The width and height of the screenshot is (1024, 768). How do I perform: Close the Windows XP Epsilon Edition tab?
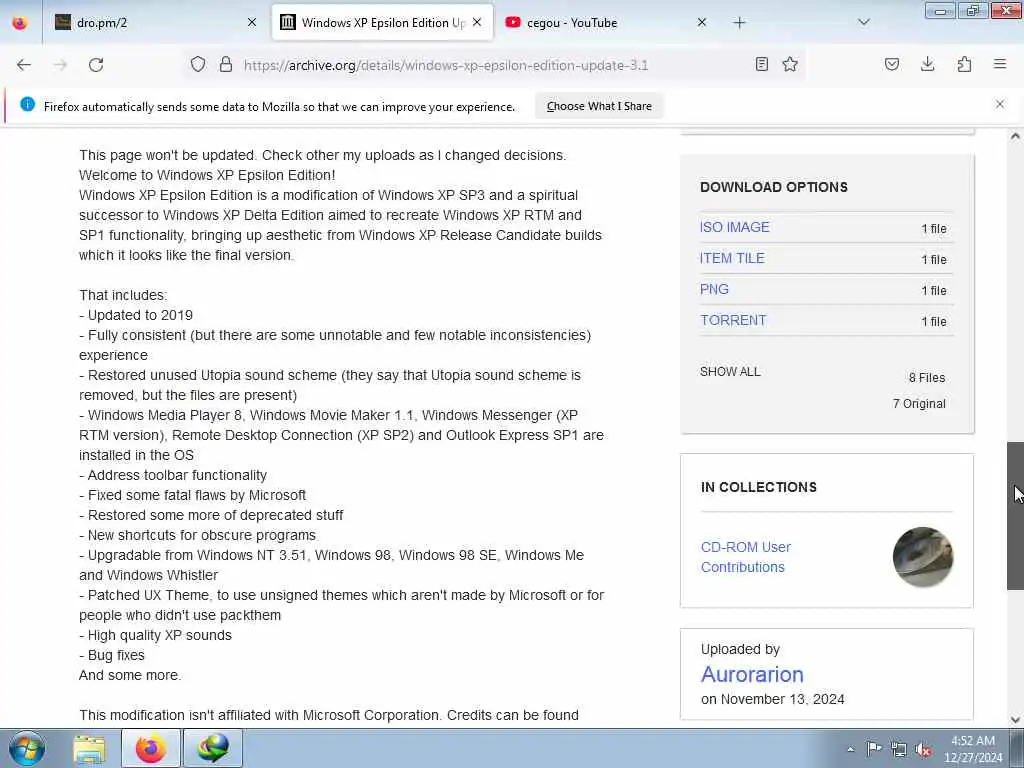[x=477, y=22]
